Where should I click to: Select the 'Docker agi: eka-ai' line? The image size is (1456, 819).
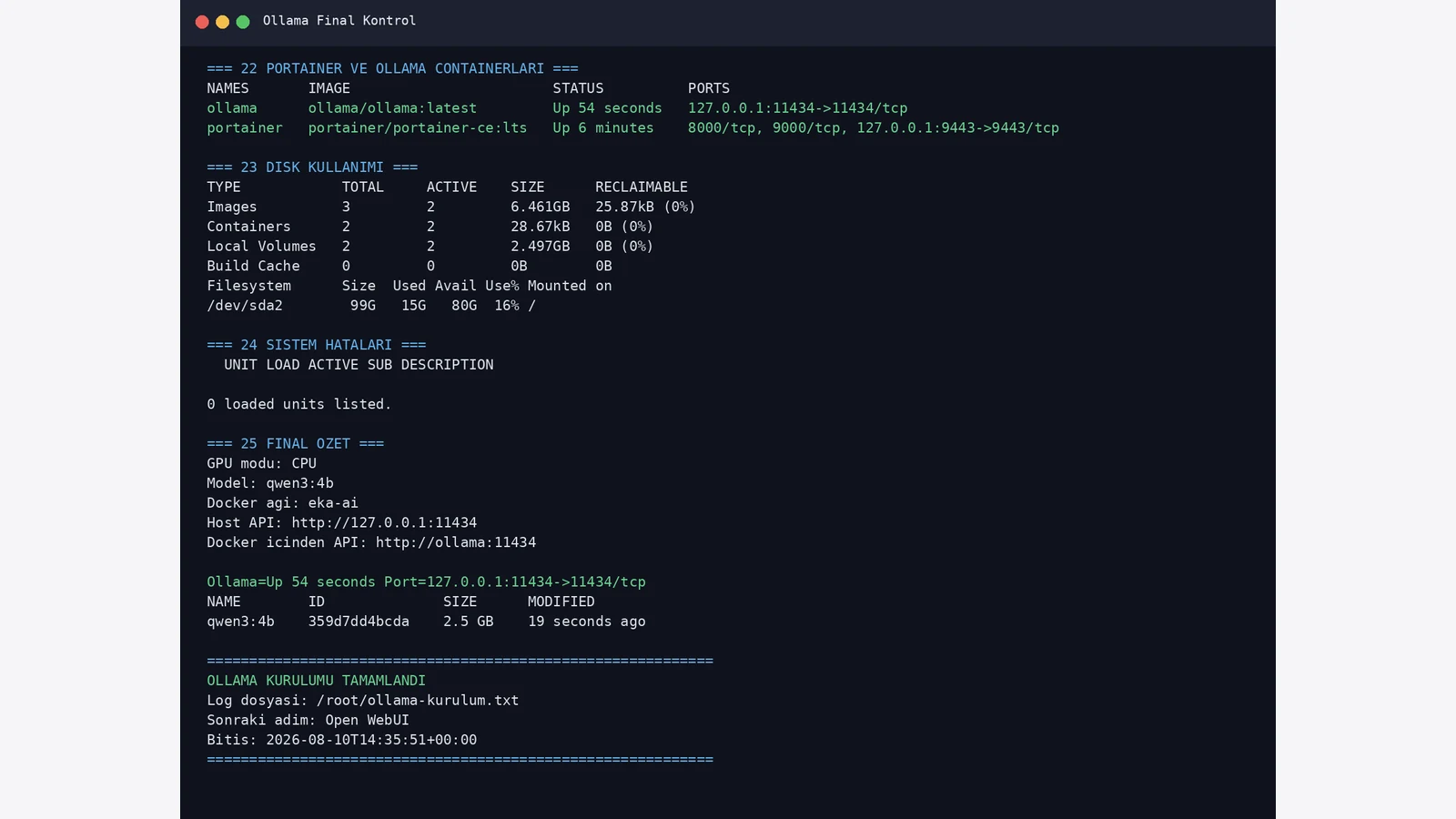click(282, 503)
